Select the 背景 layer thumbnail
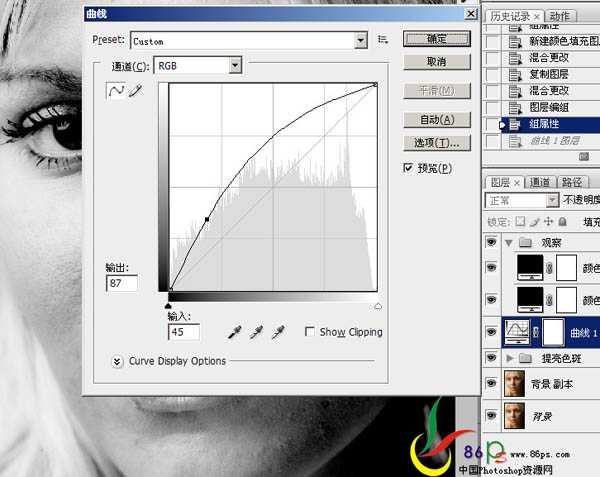The image size is (600, 477). 514,416
